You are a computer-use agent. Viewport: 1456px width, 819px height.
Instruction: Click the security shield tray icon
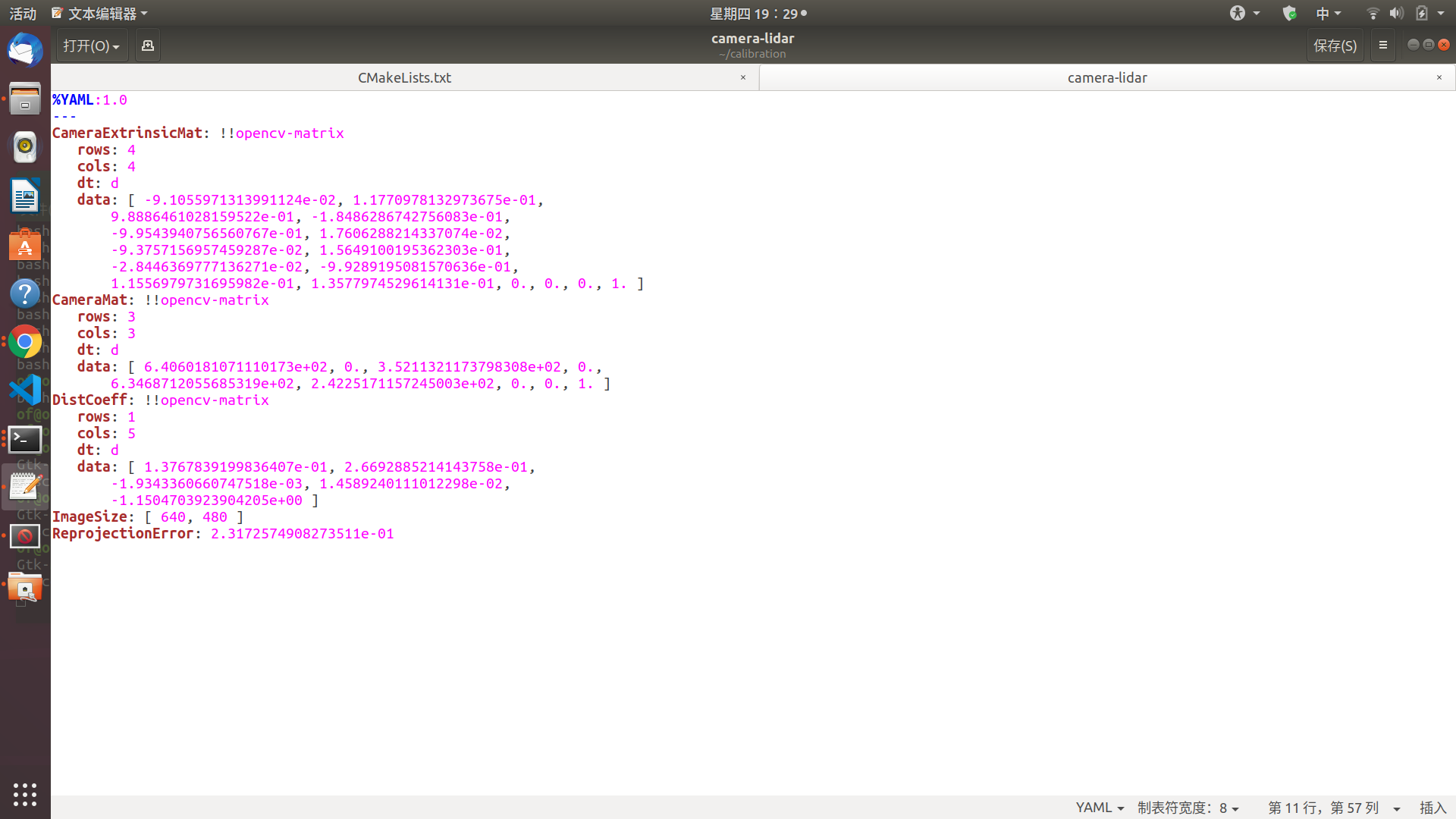click(1289, 13)
